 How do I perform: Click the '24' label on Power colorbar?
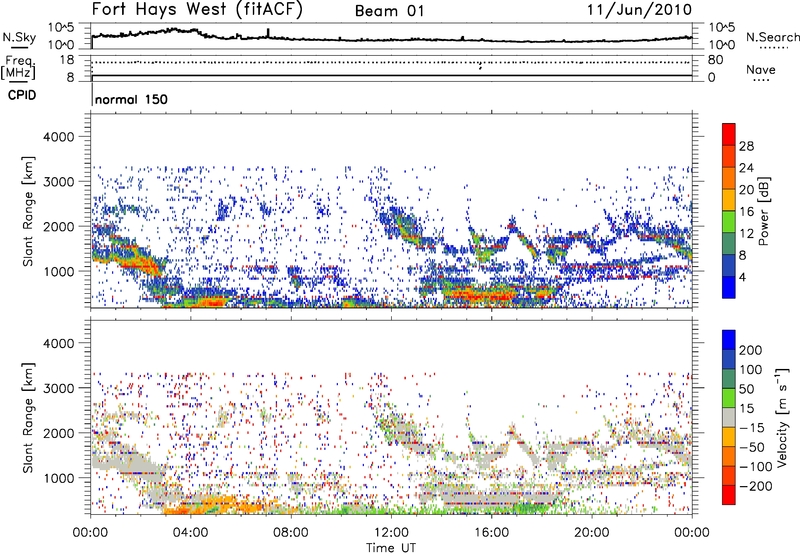coord(746,168)
